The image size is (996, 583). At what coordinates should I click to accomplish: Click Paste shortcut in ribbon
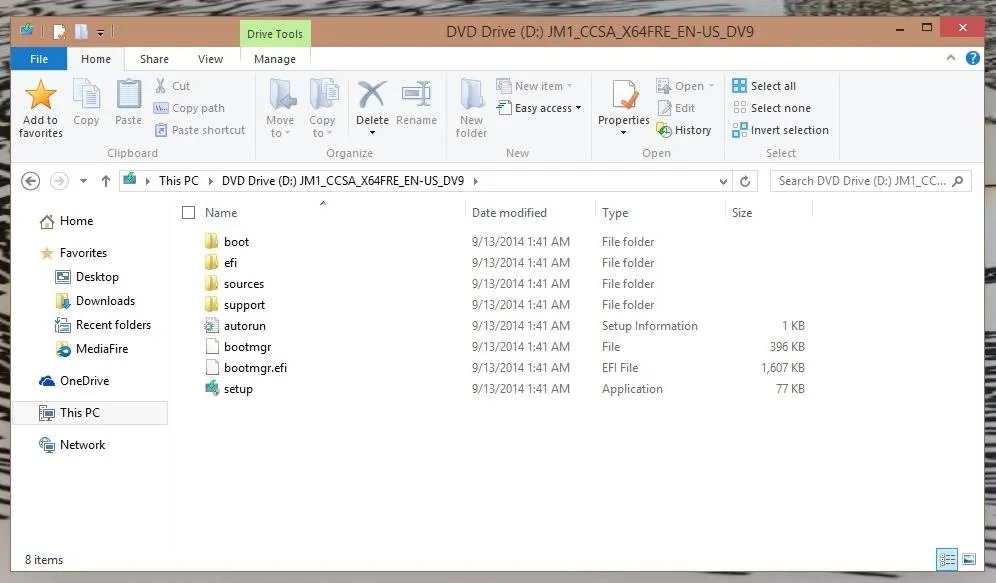tap(199, 130)
